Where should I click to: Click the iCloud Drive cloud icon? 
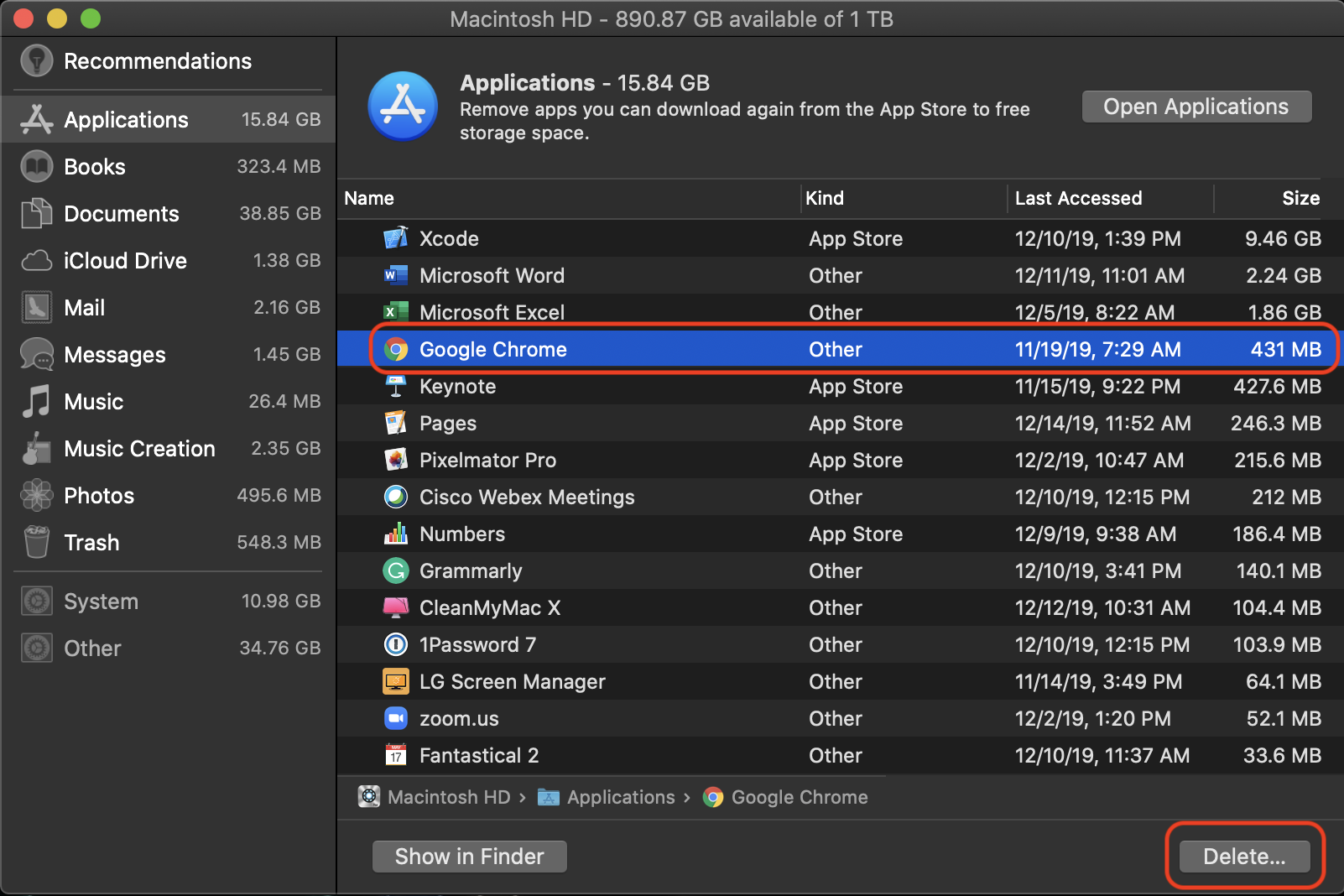pyautogui.click(x=37, y=260)
